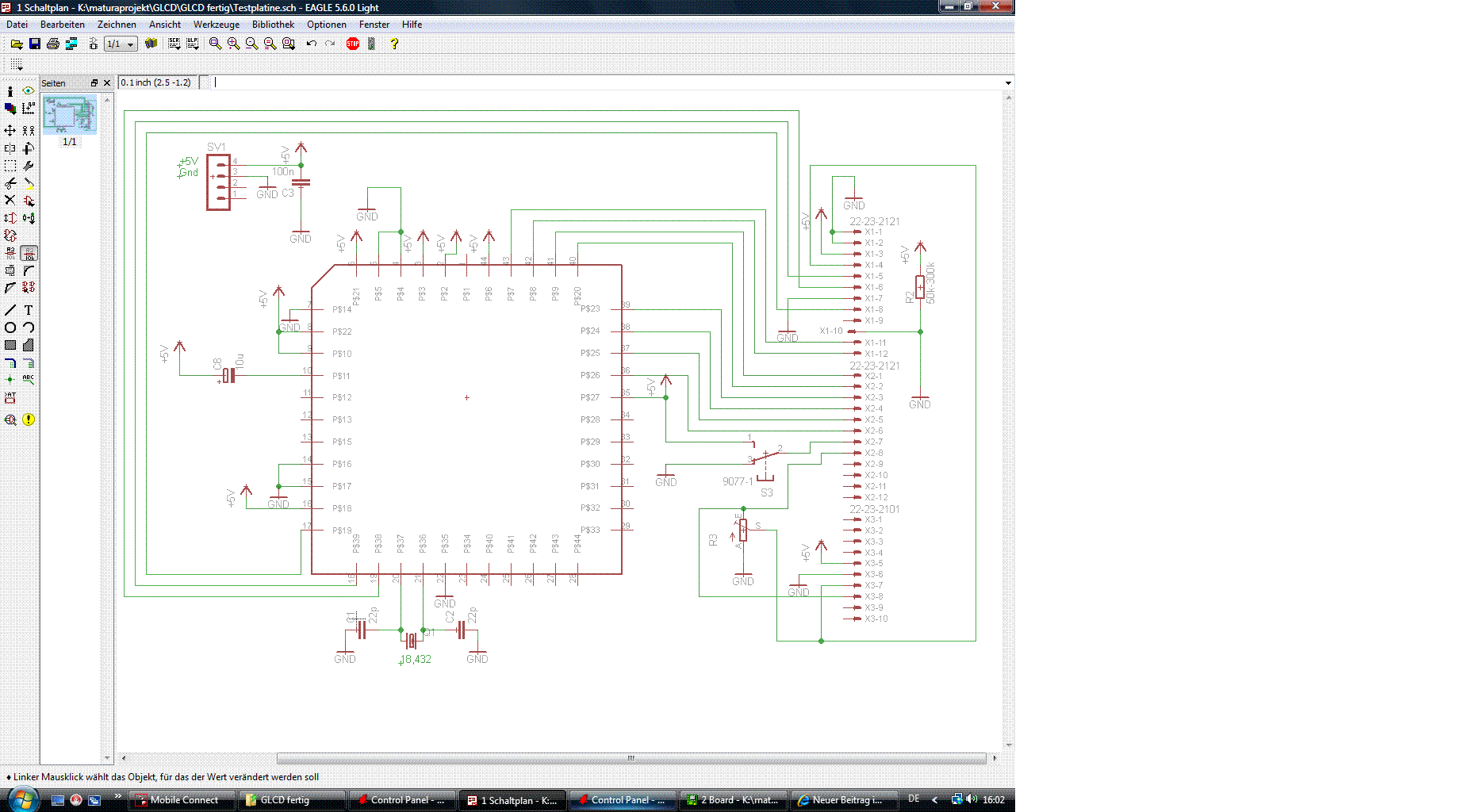Select the Move tool with four arrows
The height and width of the screenshot is (812, 1472).
pyautogui.click(x=10, y=130)
